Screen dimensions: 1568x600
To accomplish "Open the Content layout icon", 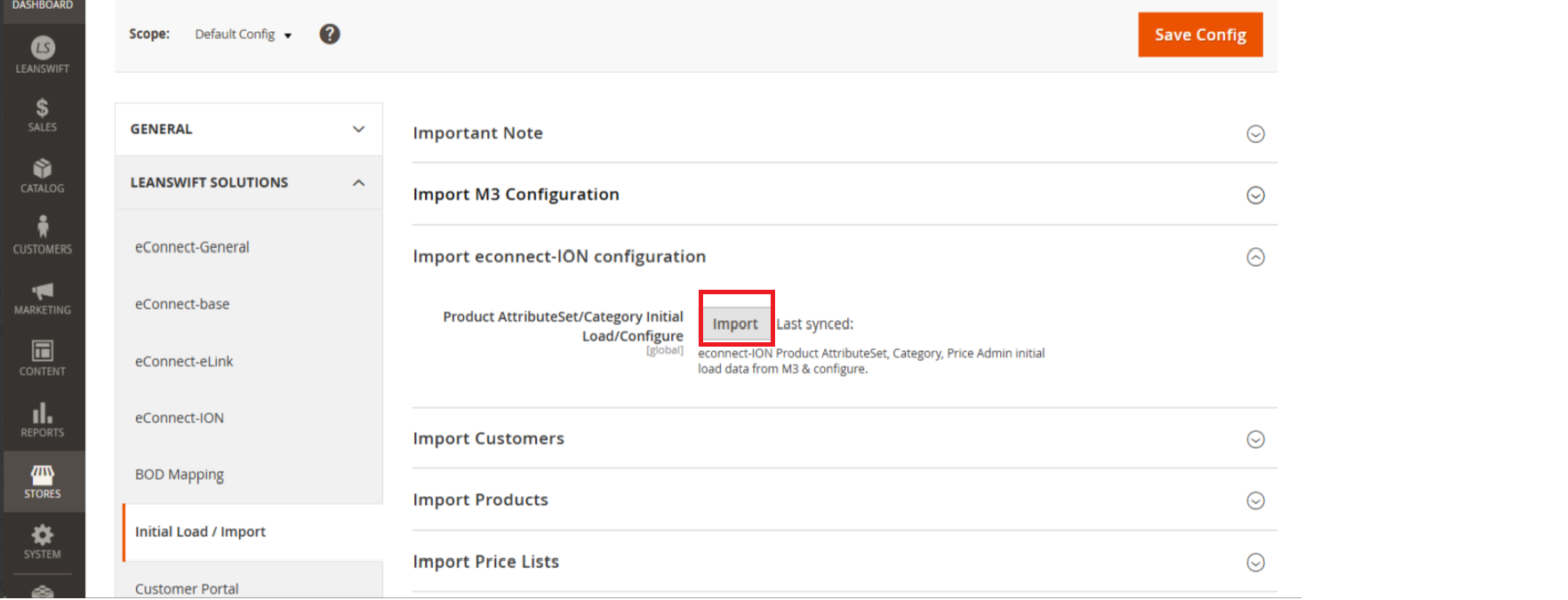I will click(43, 352).
